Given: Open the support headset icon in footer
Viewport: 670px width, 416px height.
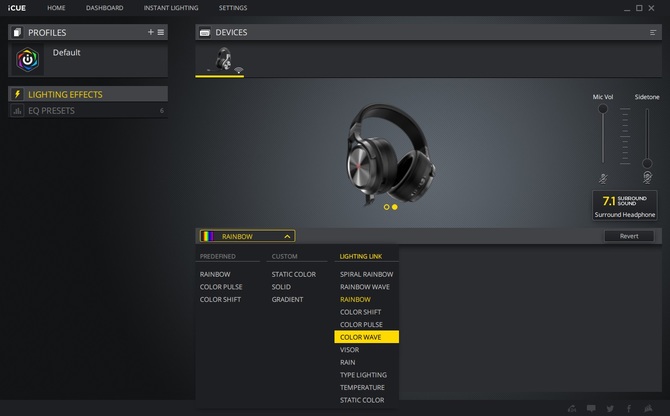Looking at the screenshot, I should click(572, 409).
